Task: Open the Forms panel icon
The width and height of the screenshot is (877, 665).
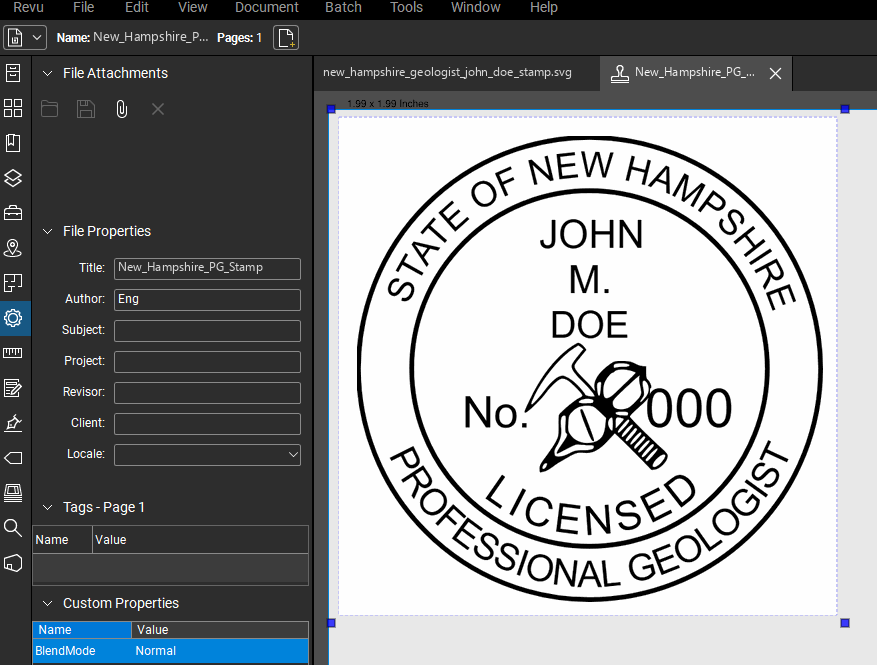Action: (x=13, y=388)
